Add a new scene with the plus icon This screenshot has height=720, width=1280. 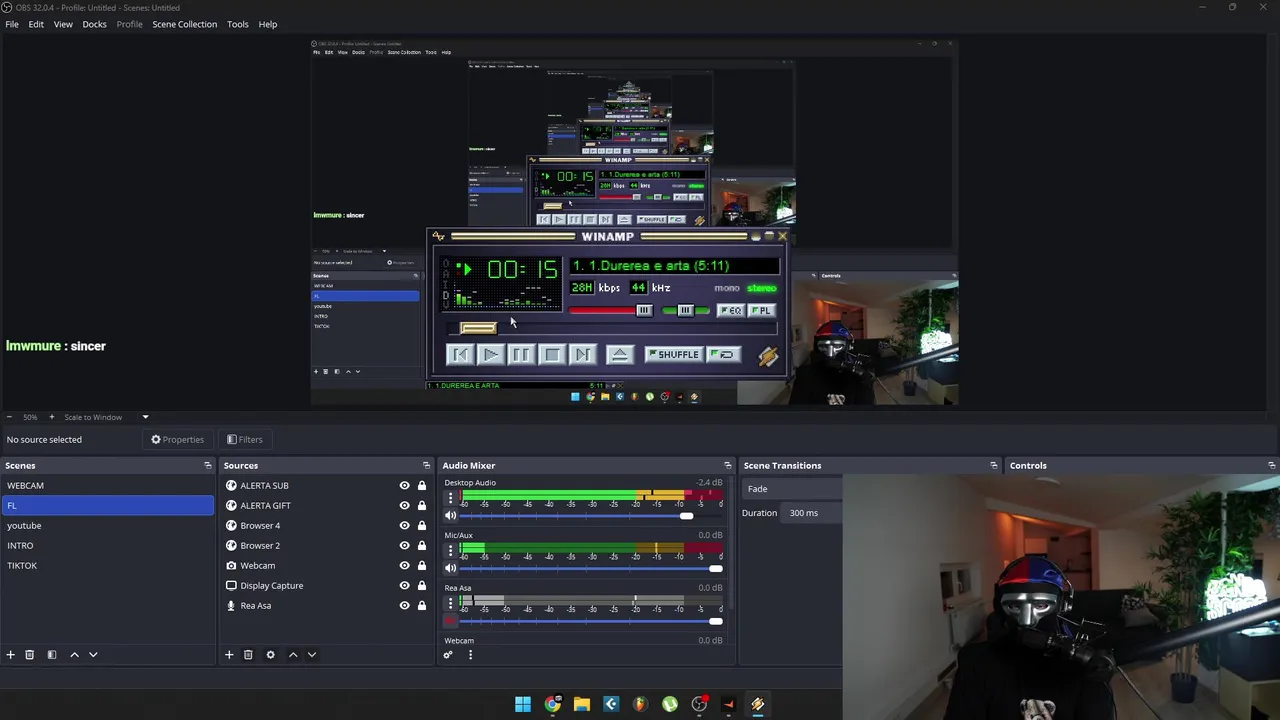click(10, 654)
